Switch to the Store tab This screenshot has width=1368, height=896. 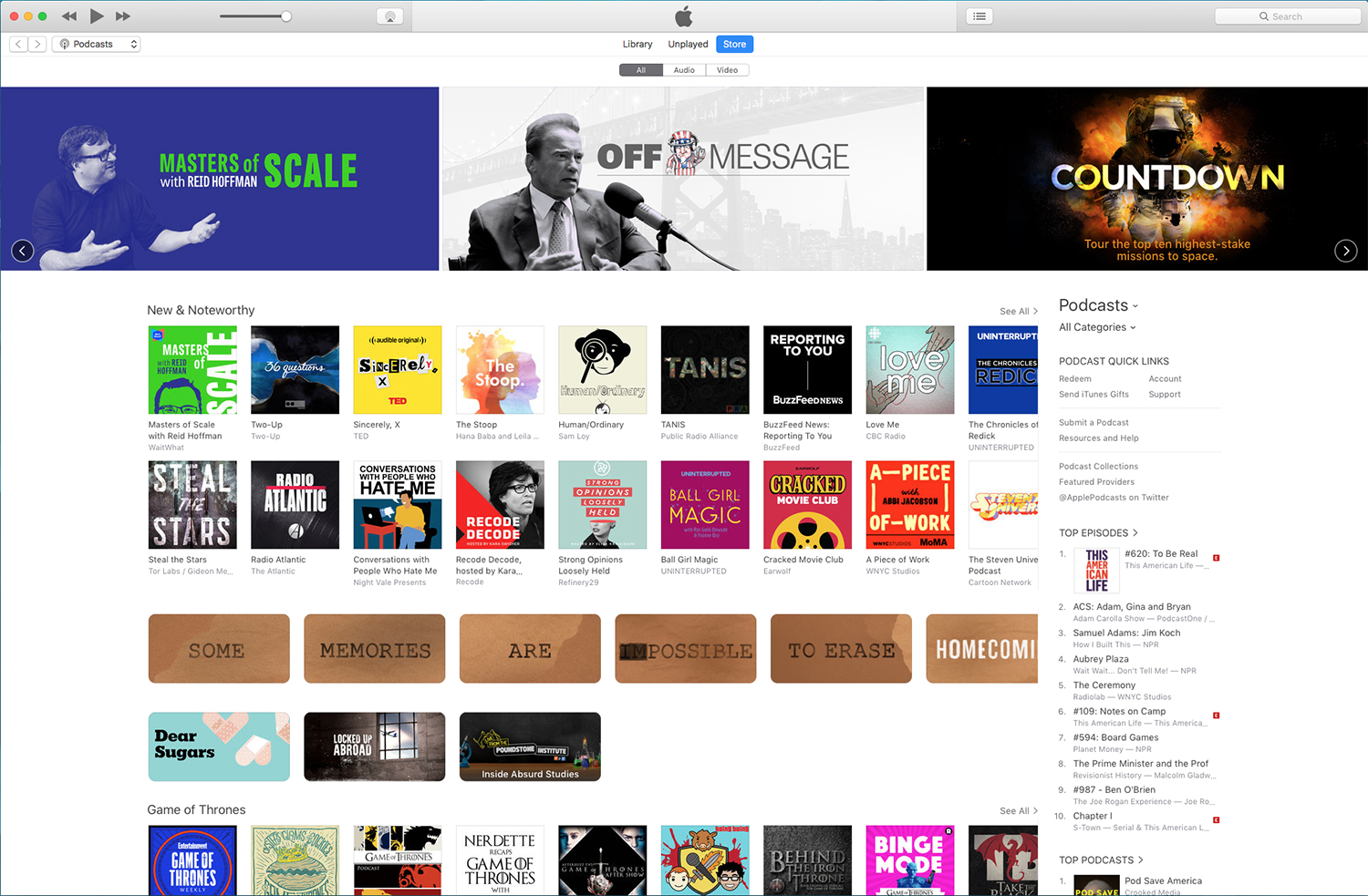pyautogui.click(x=734, y=44)
